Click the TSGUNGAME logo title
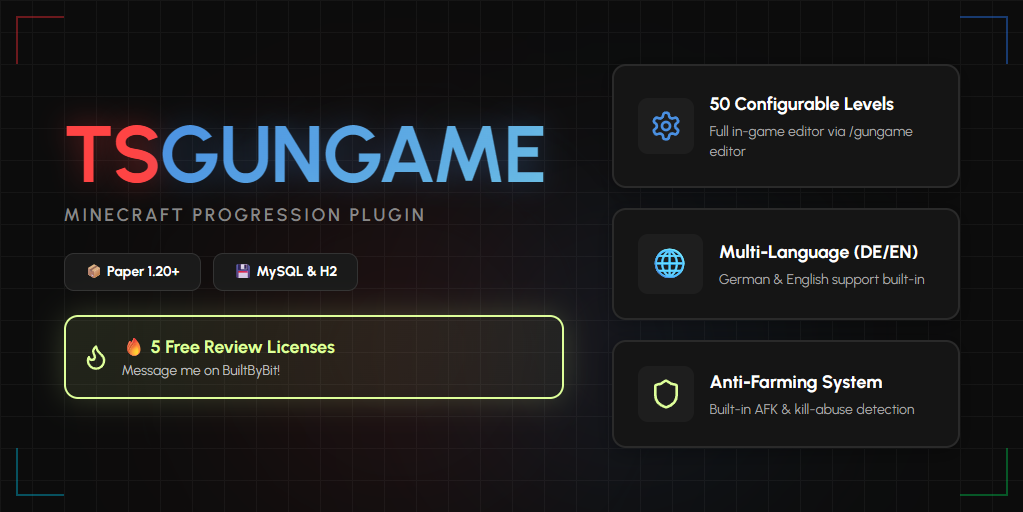 pyautogui.click(x=305, y=155)
